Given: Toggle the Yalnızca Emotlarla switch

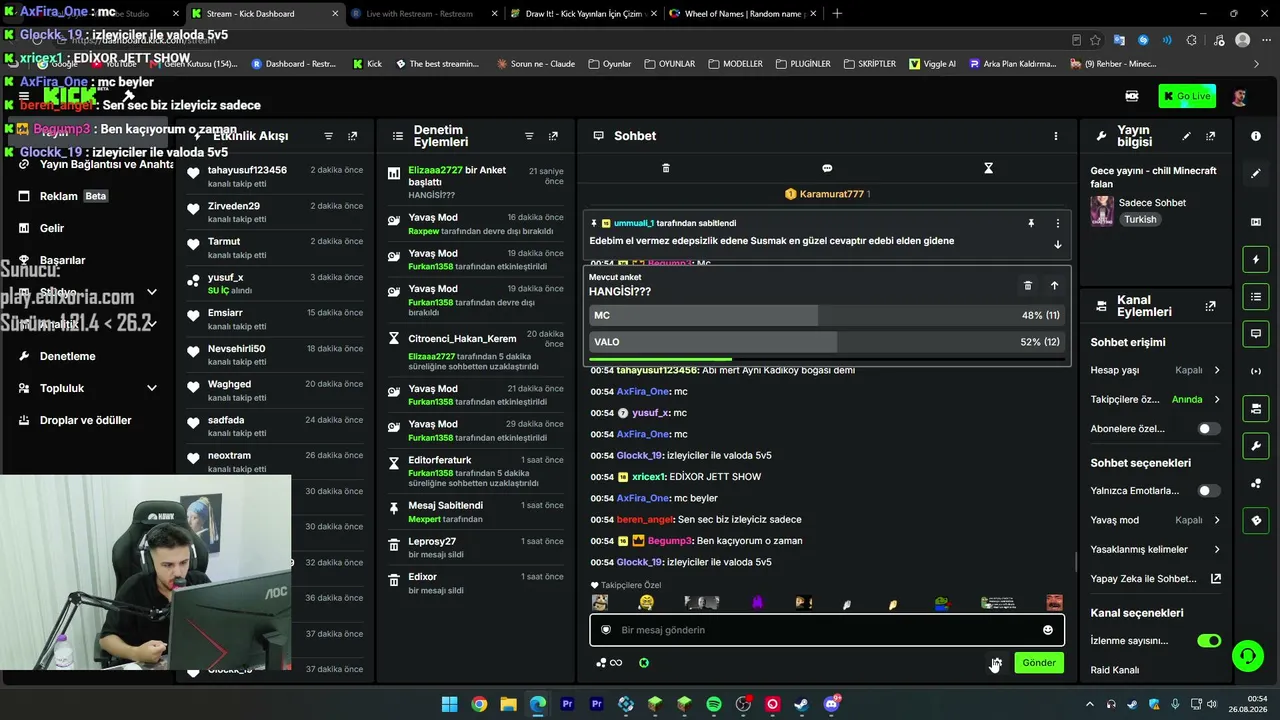Looking at the screenshot, I should coord(1209,491).
